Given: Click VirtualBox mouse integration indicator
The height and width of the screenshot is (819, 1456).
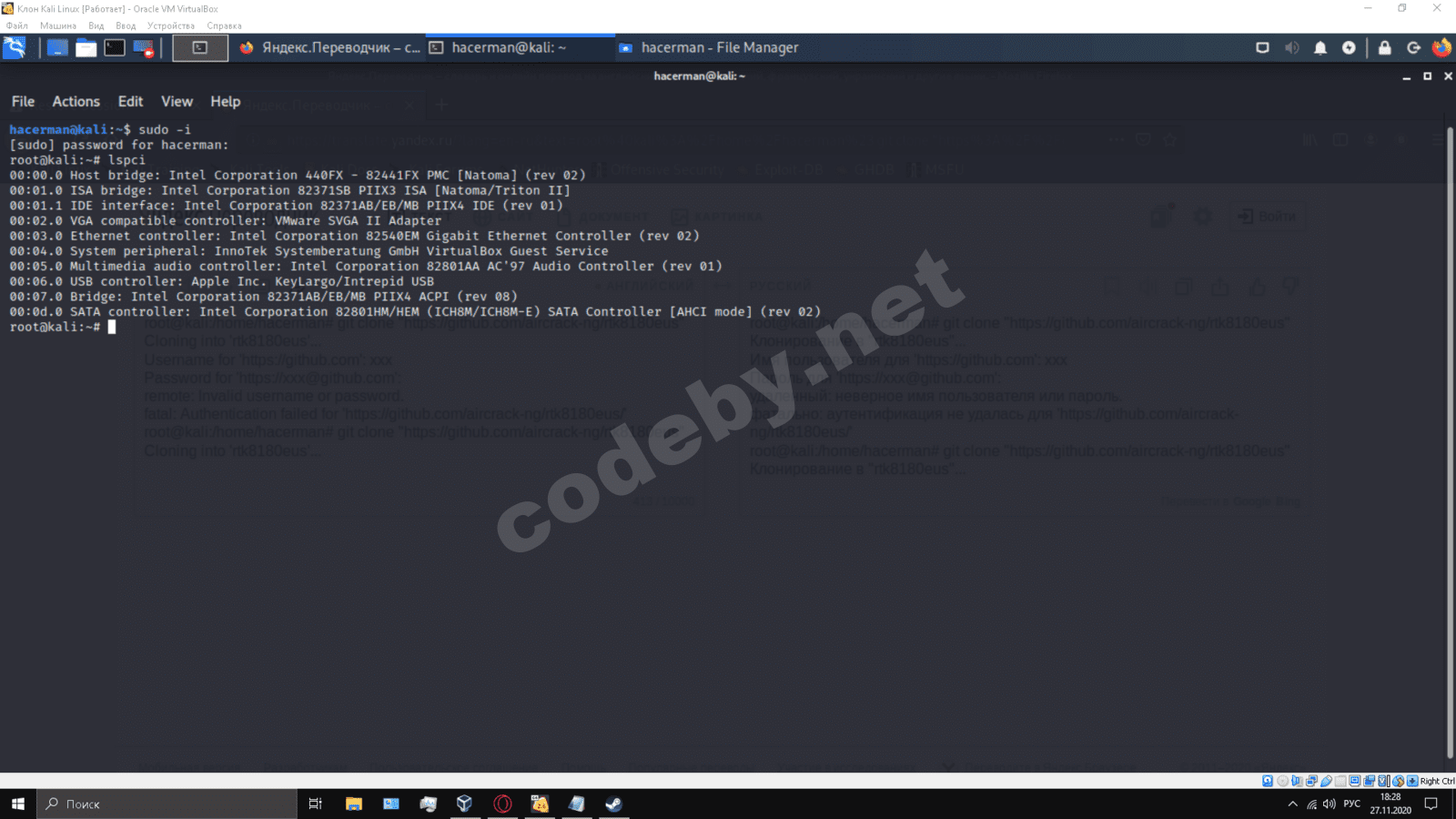Looking at the screenshot, I should [1399, 781].
